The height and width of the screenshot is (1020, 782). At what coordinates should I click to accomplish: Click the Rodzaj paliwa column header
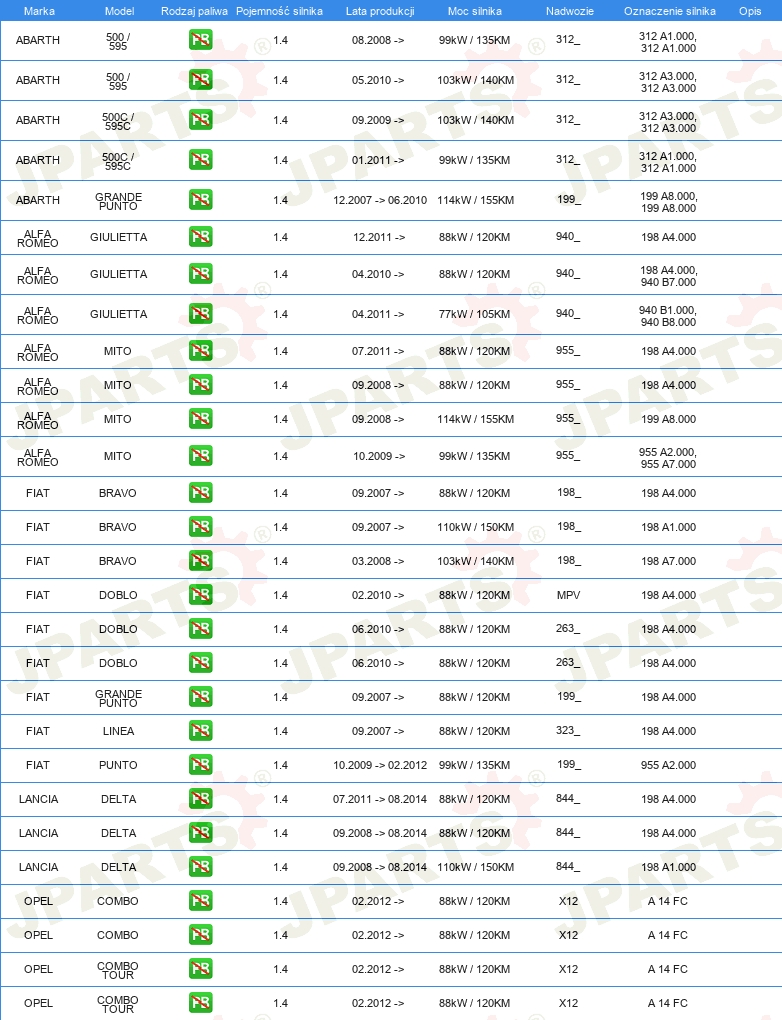click(195, 11)
